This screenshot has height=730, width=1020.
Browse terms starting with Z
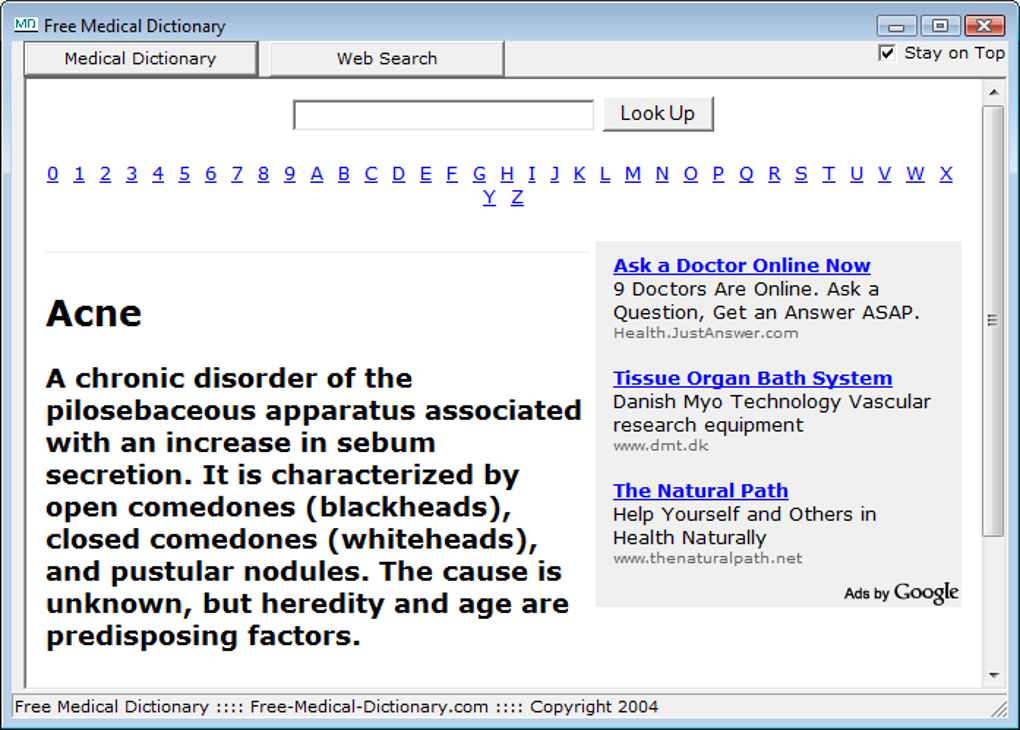point(517,197)
